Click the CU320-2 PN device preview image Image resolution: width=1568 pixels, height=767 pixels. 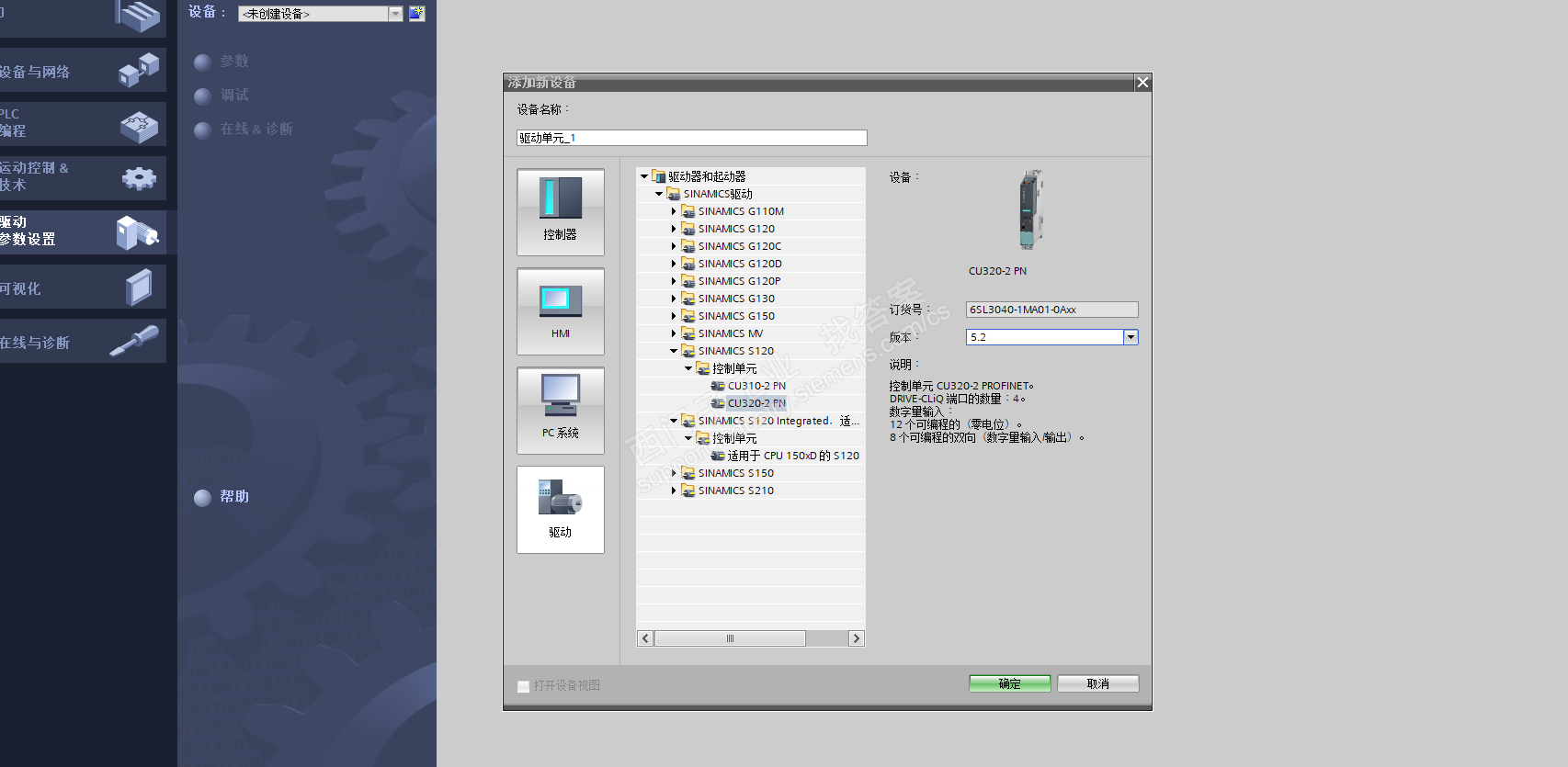tap(1030, 209)
